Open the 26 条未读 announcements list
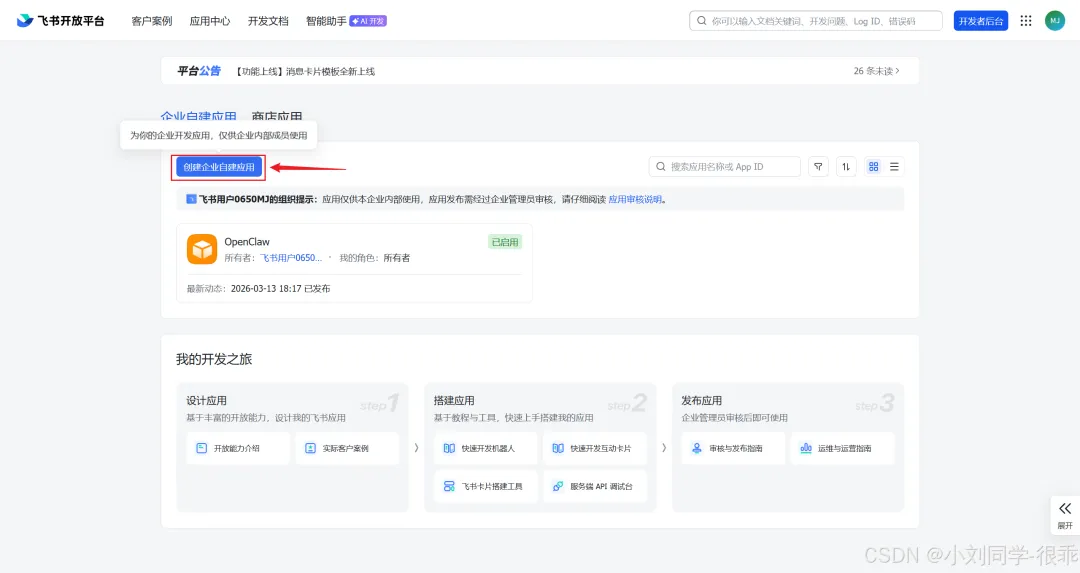Image resolution: width=1080 pixels, height=573 pixels. click(x=876, y=71)
